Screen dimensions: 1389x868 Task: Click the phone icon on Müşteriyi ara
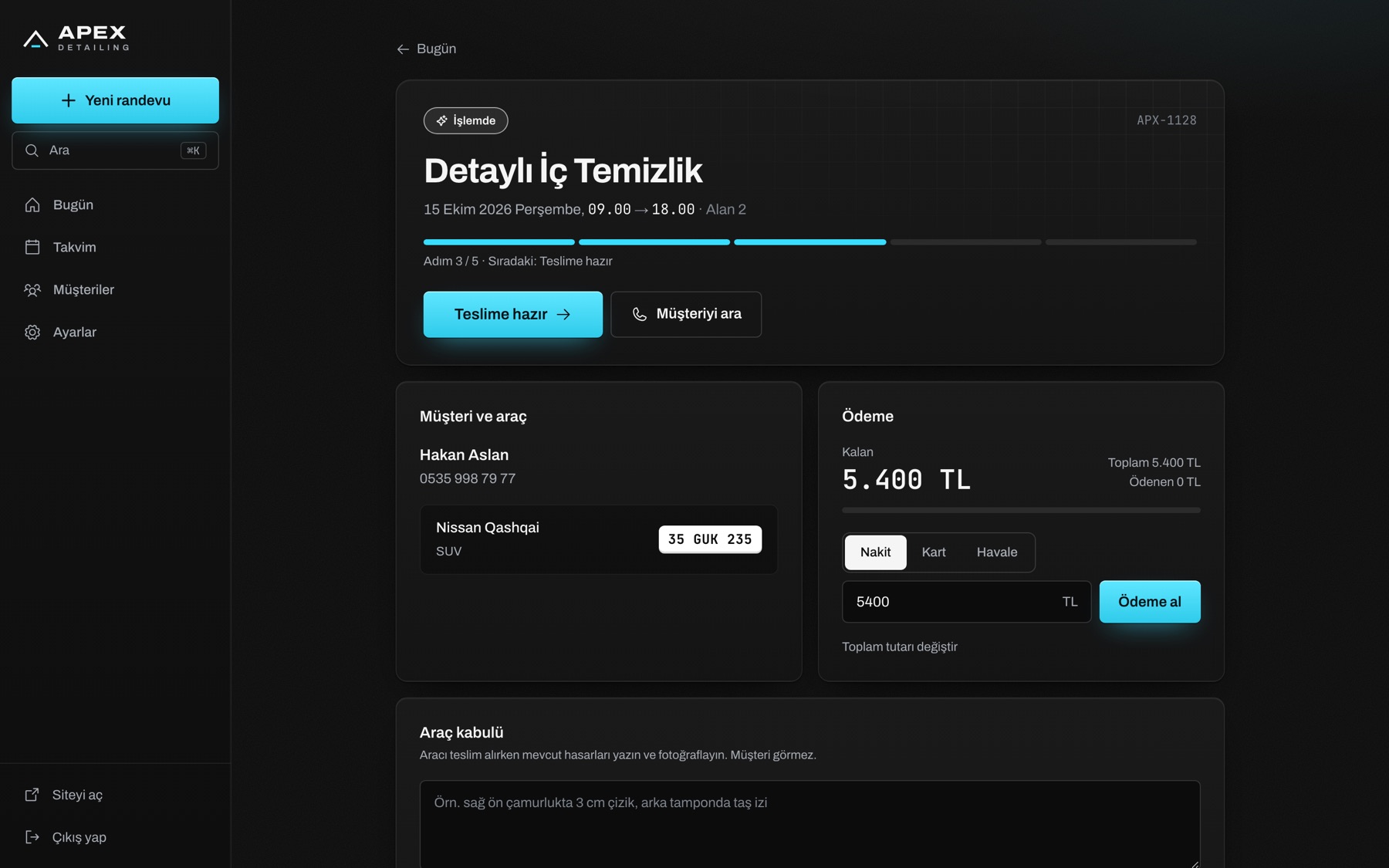click(x=640, y=314)
